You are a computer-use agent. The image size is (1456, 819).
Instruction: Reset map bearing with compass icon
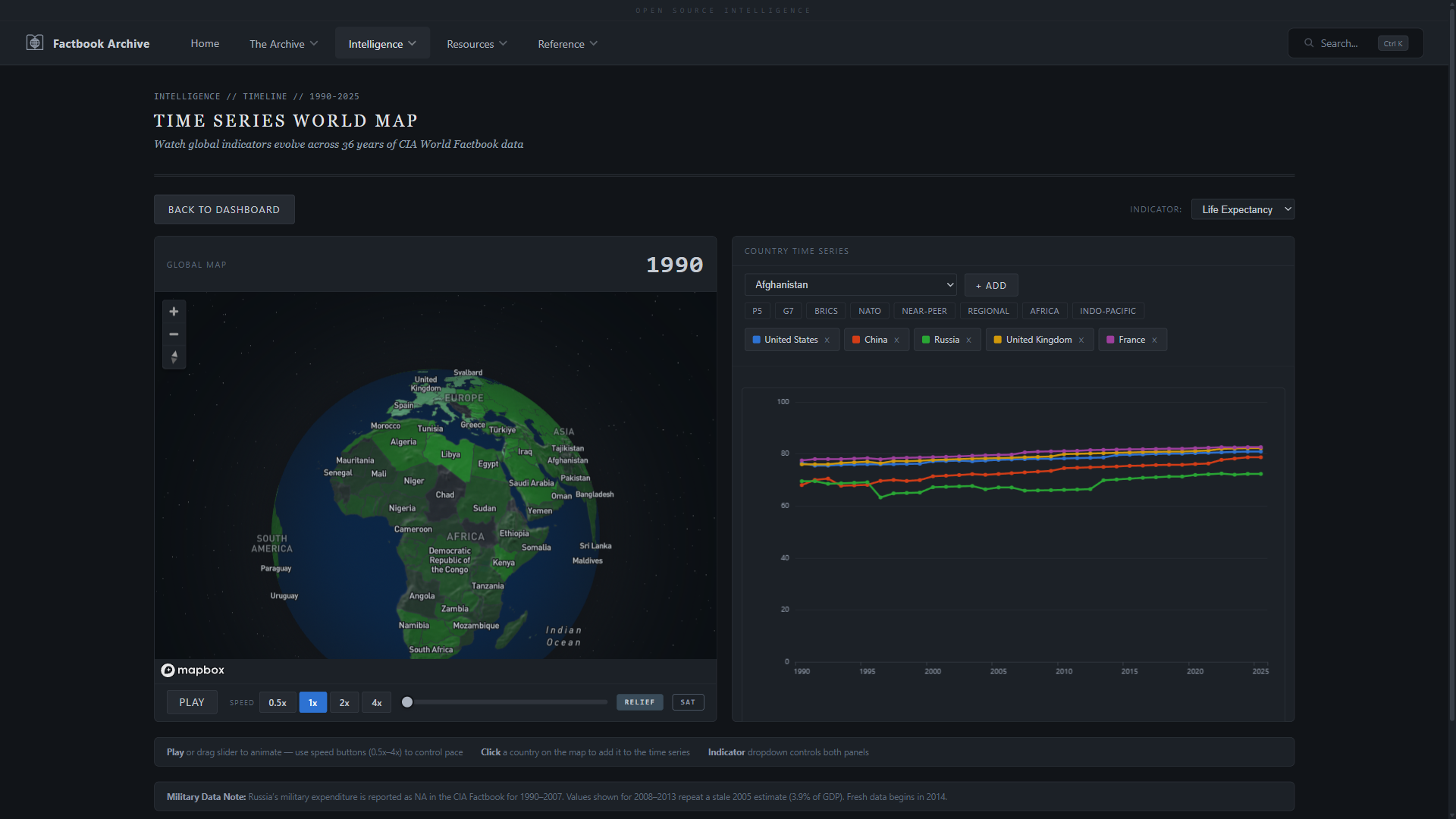(x=174, y=357)
